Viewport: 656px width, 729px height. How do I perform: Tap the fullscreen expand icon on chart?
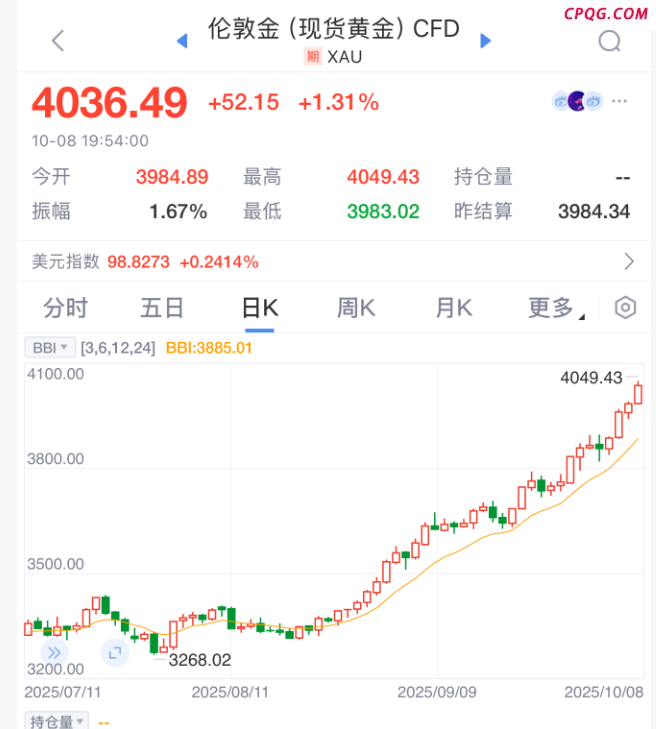pos(114,652)
